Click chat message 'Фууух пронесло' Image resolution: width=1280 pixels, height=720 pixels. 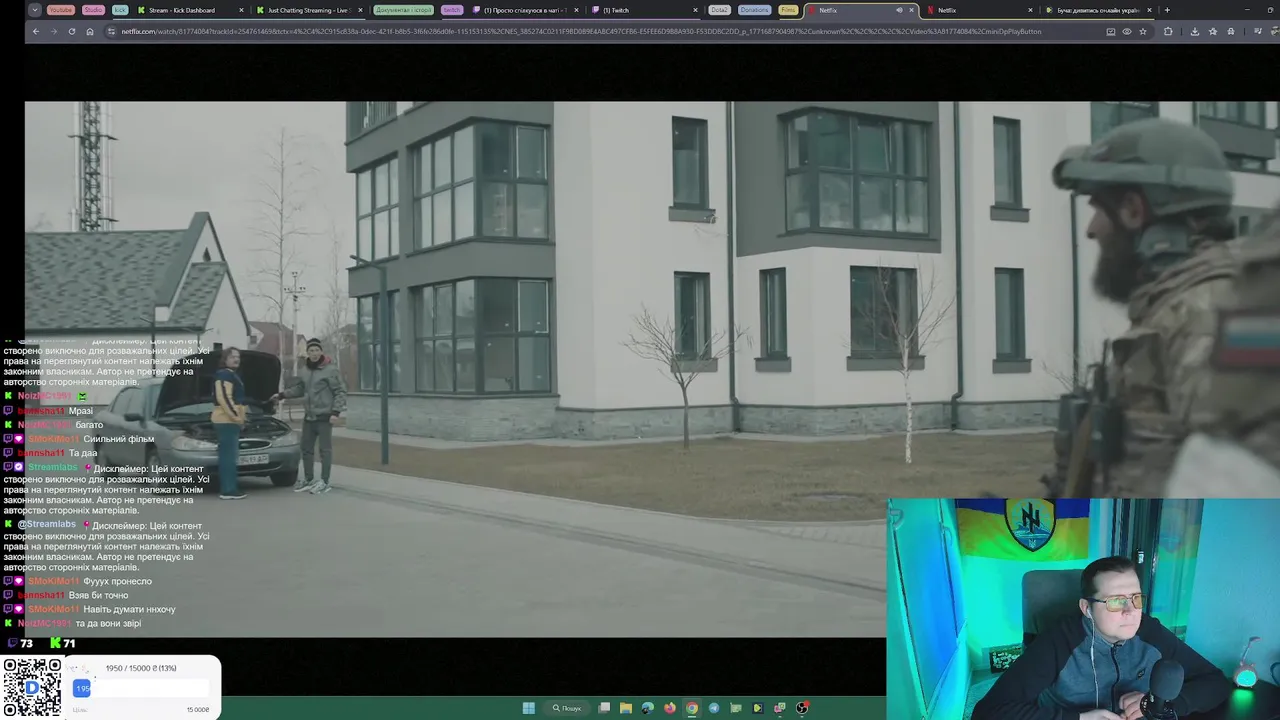117,581
